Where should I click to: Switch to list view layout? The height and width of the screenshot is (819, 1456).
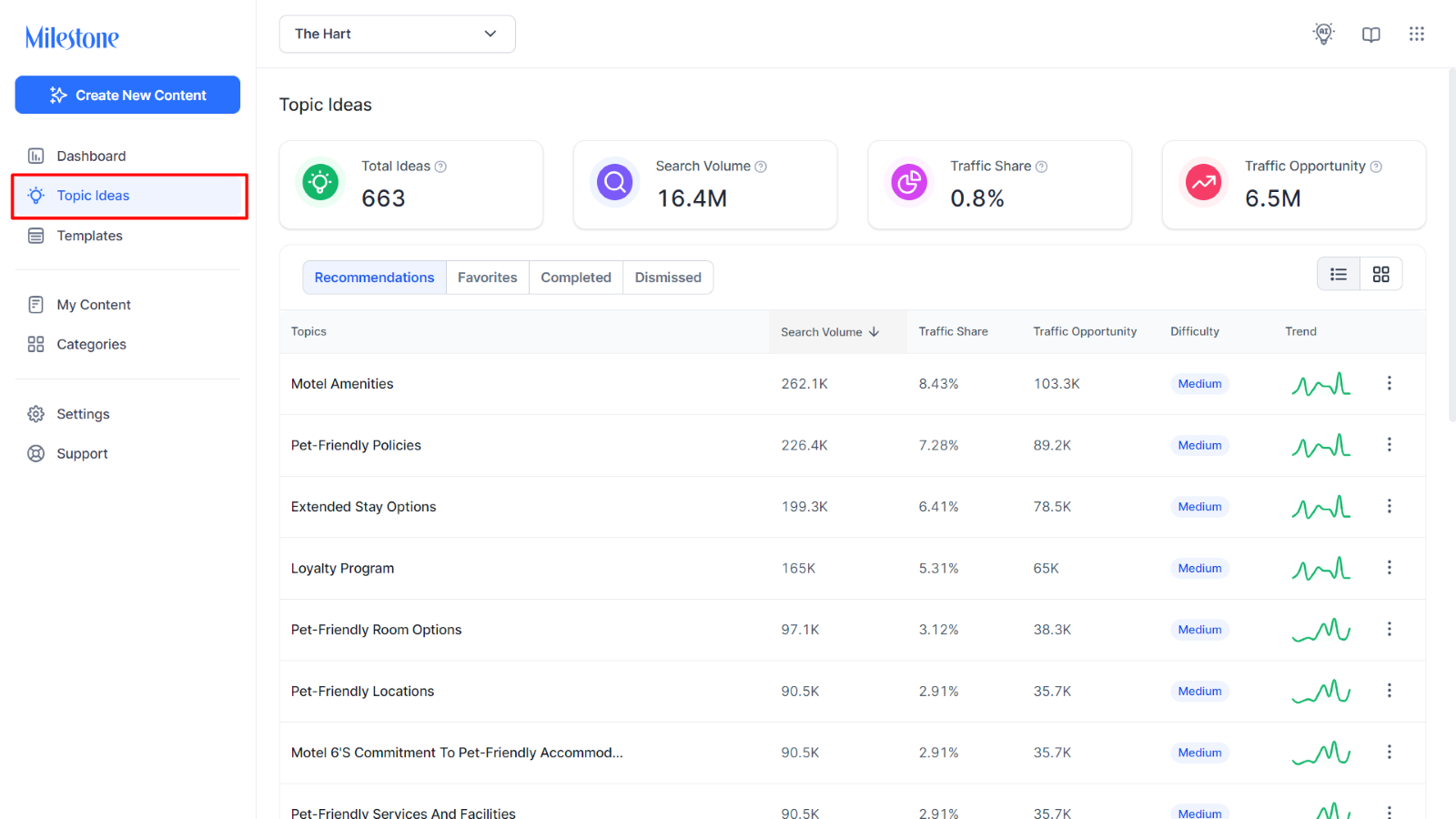pyautogui.click(x=1339, y=274)
